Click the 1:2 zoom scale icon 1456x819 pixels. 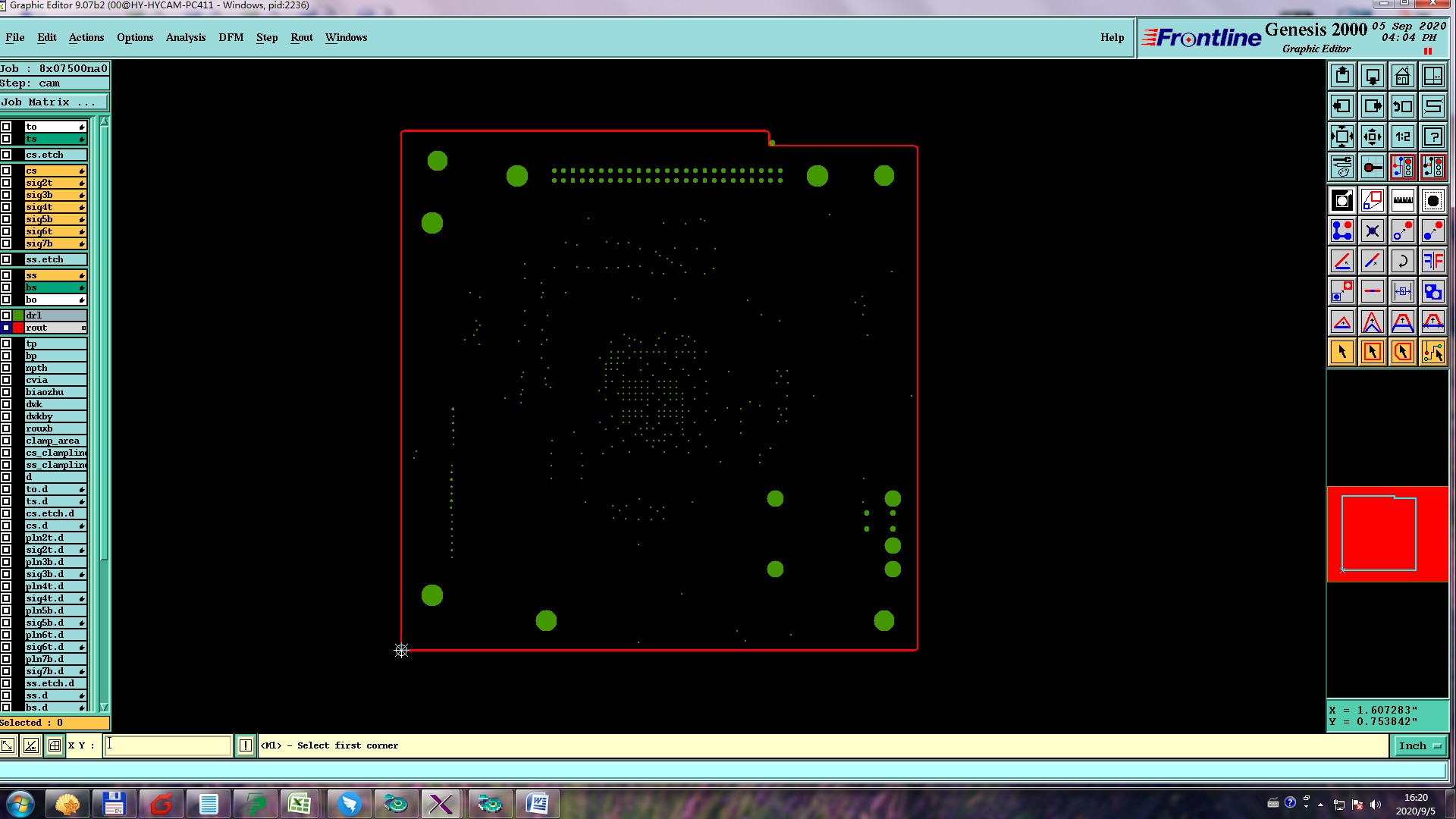[x=1402, y=137]
